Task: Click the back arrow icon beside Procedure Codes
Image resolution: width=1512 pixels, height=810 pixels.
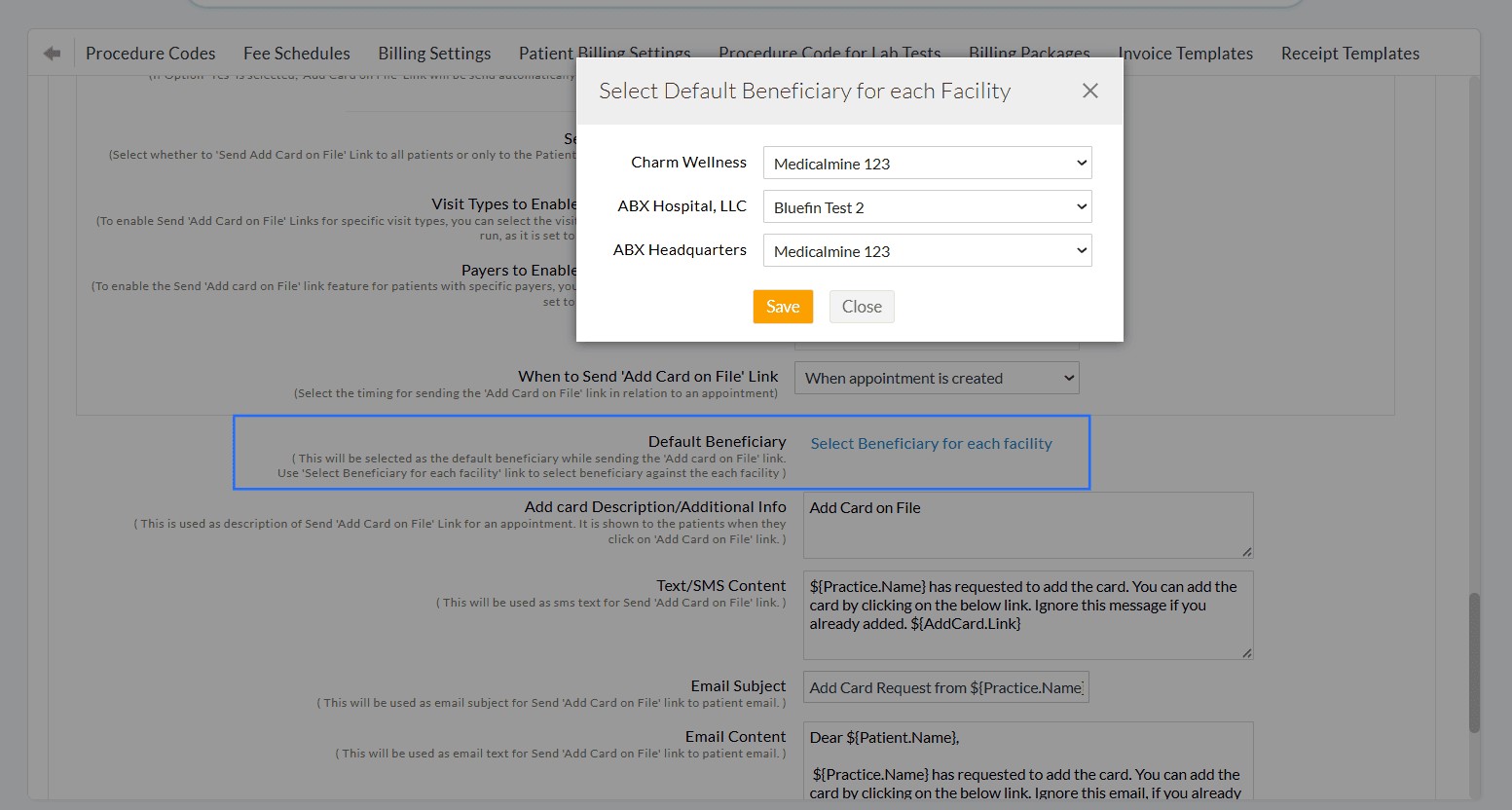Action: (53, 54)
